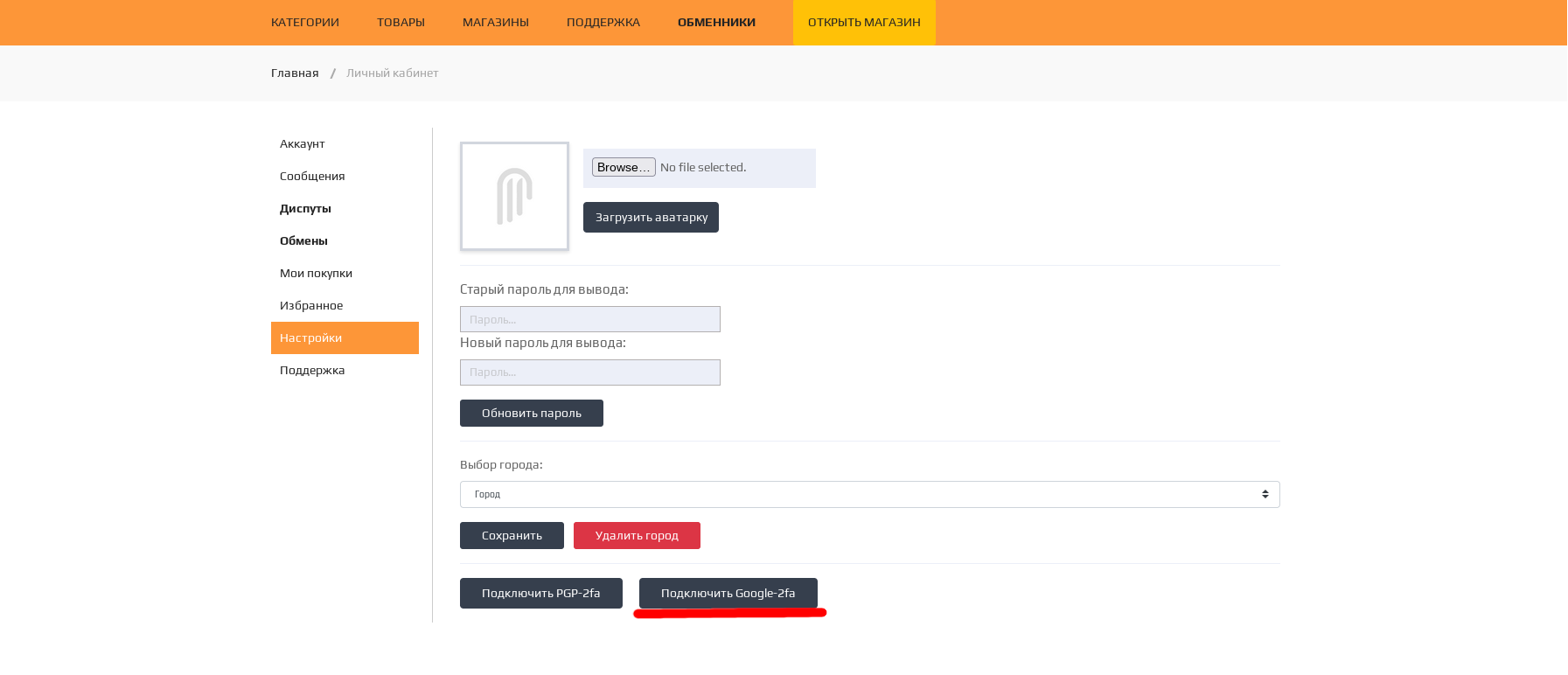Focus the new withdrawal password field
Image resolution: width=1568 pixels, height=675 pixels.
(590, 372)
